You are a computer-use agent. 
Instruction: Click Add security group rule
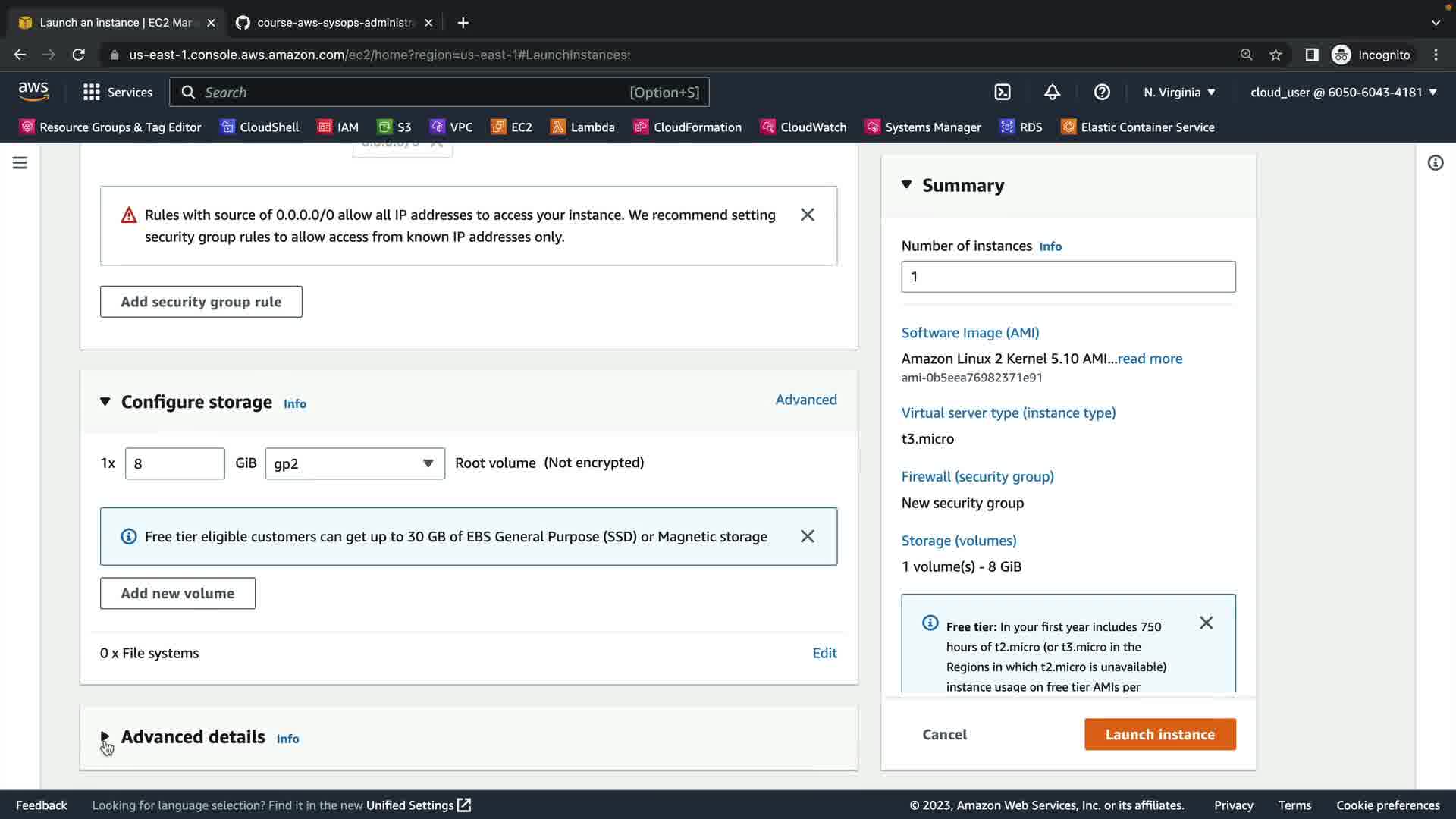tap(201, 302)
